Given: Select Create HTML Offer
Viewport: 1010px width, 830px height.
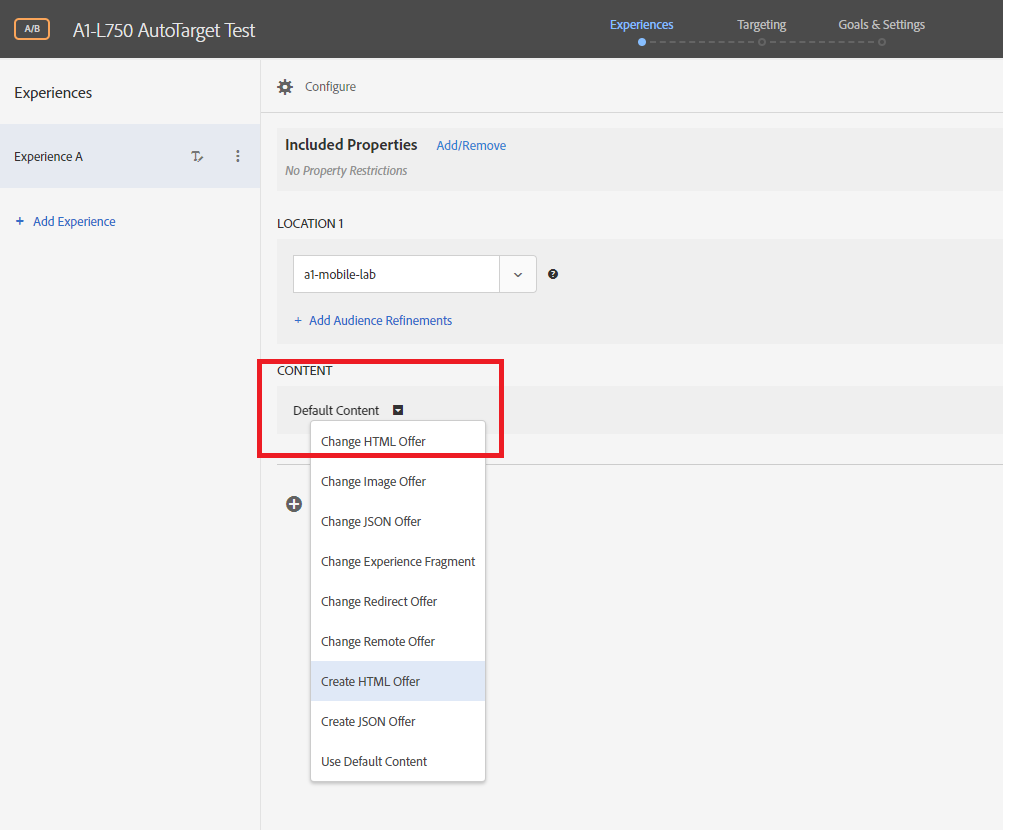Looking at the screenshot, I should click(x=398, y=681).
